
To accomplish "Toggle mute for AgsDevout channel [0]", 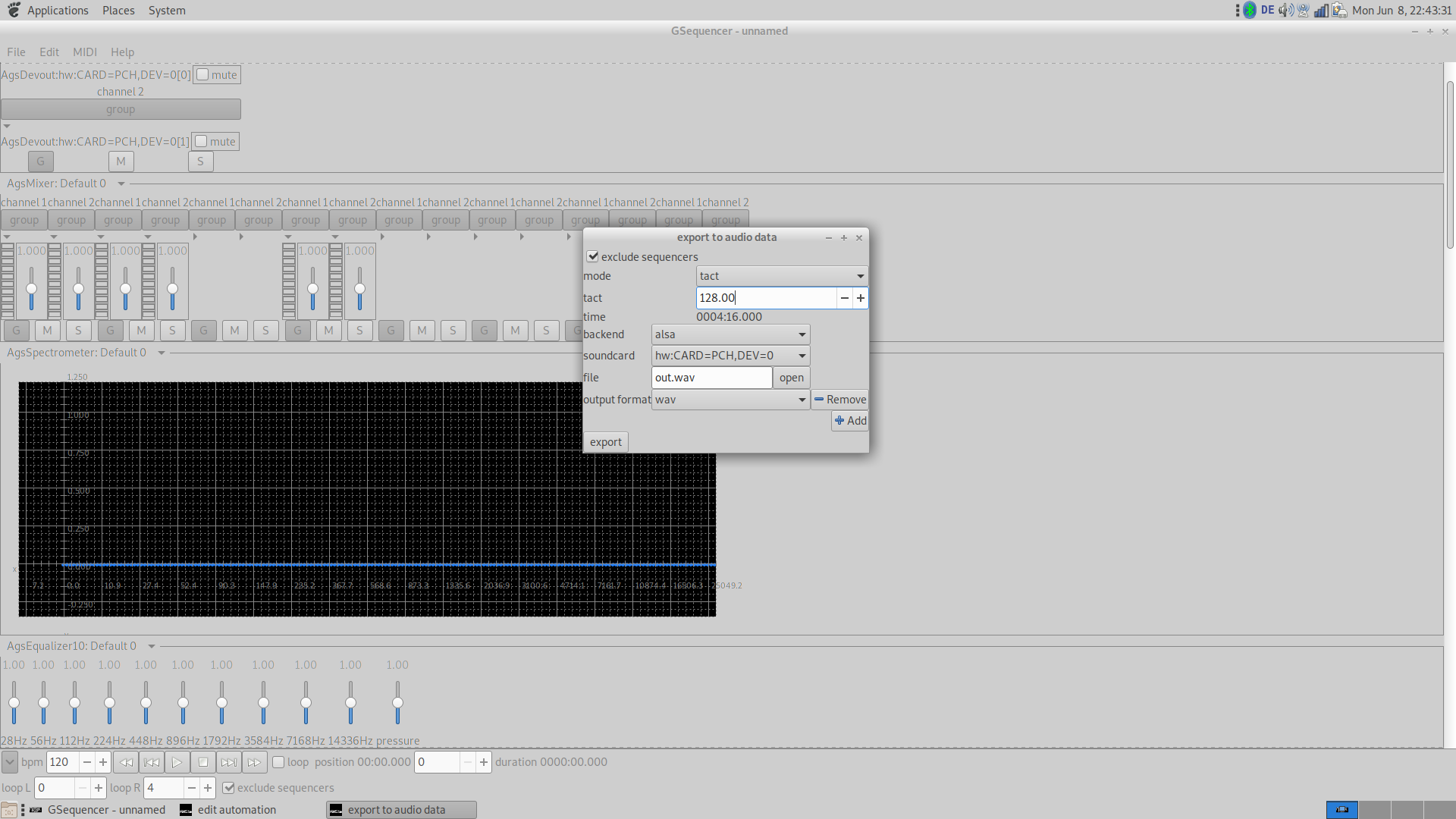I will (202, 74).
